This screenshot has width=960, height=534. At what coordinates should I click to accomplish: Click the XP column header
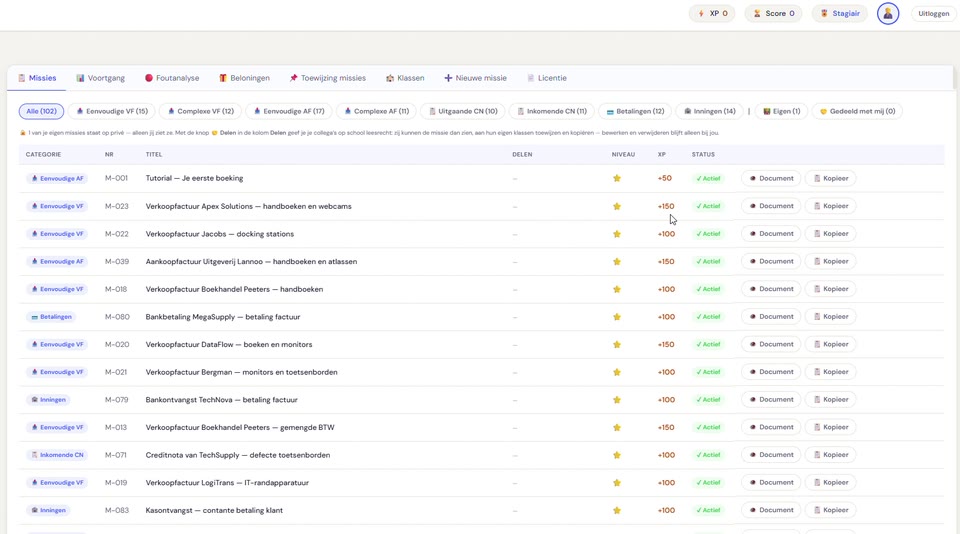click(x=662, y=154)
